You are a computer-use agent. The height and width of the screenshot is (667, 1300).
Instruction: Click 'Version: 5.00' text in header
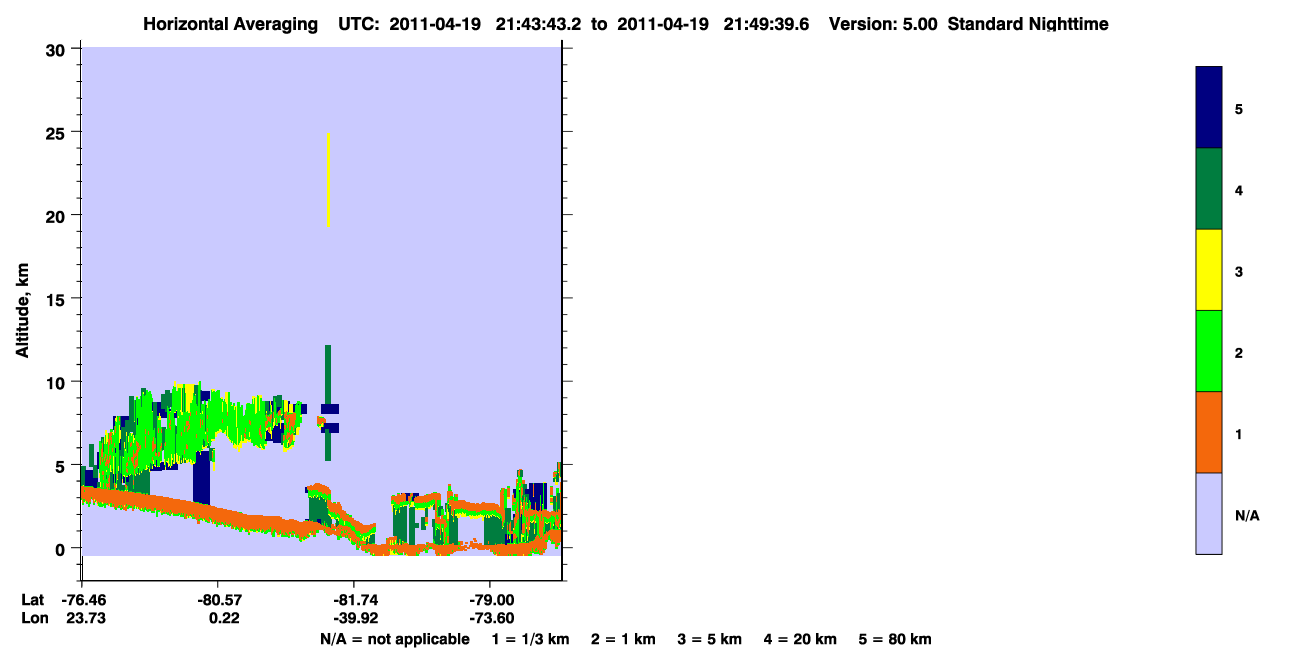click(x=884, y=24)
